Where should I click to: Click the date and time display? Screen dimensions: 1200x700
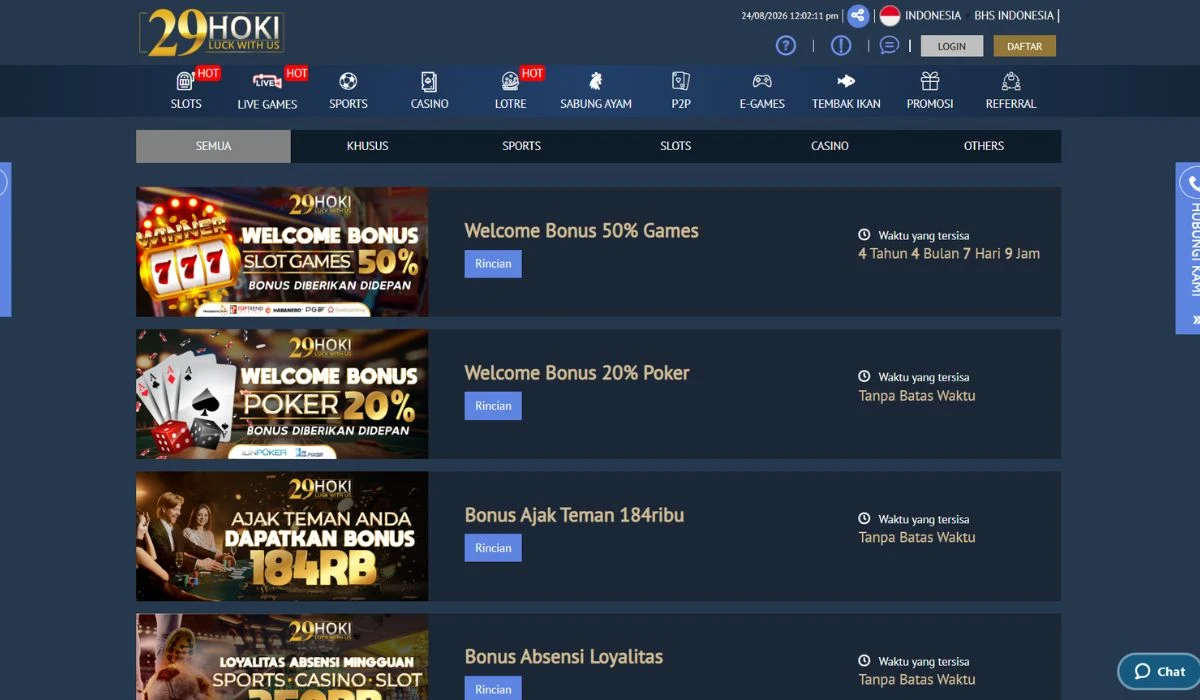click(790, 16)
